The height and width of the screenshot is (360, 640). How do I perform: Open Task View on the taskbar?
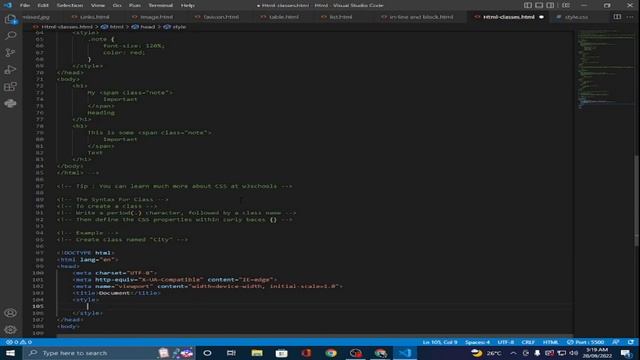[231, 353]
